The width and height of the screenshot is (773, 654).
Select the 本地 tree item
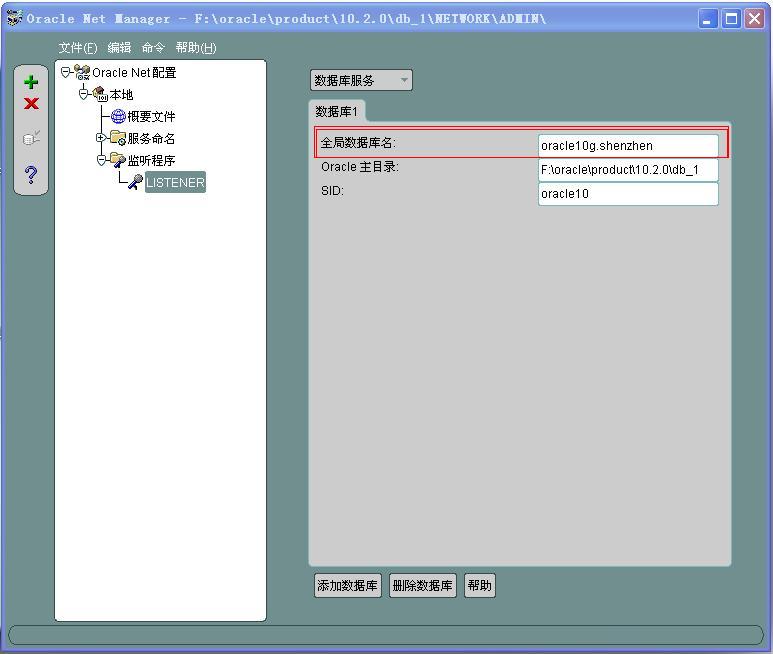(121, 95)
